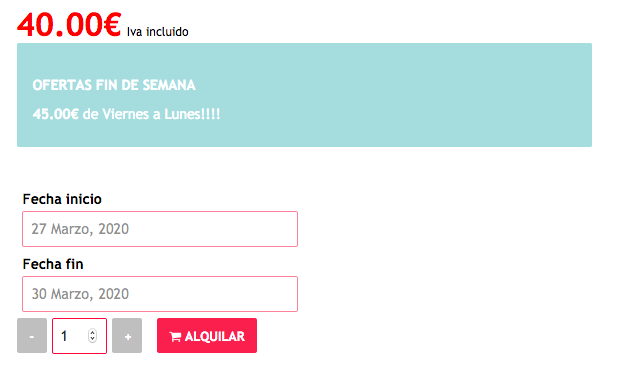Click the shopping cart icon on ALQUILAR
This screenshot has width=627, height=373.
pos(175,337)
